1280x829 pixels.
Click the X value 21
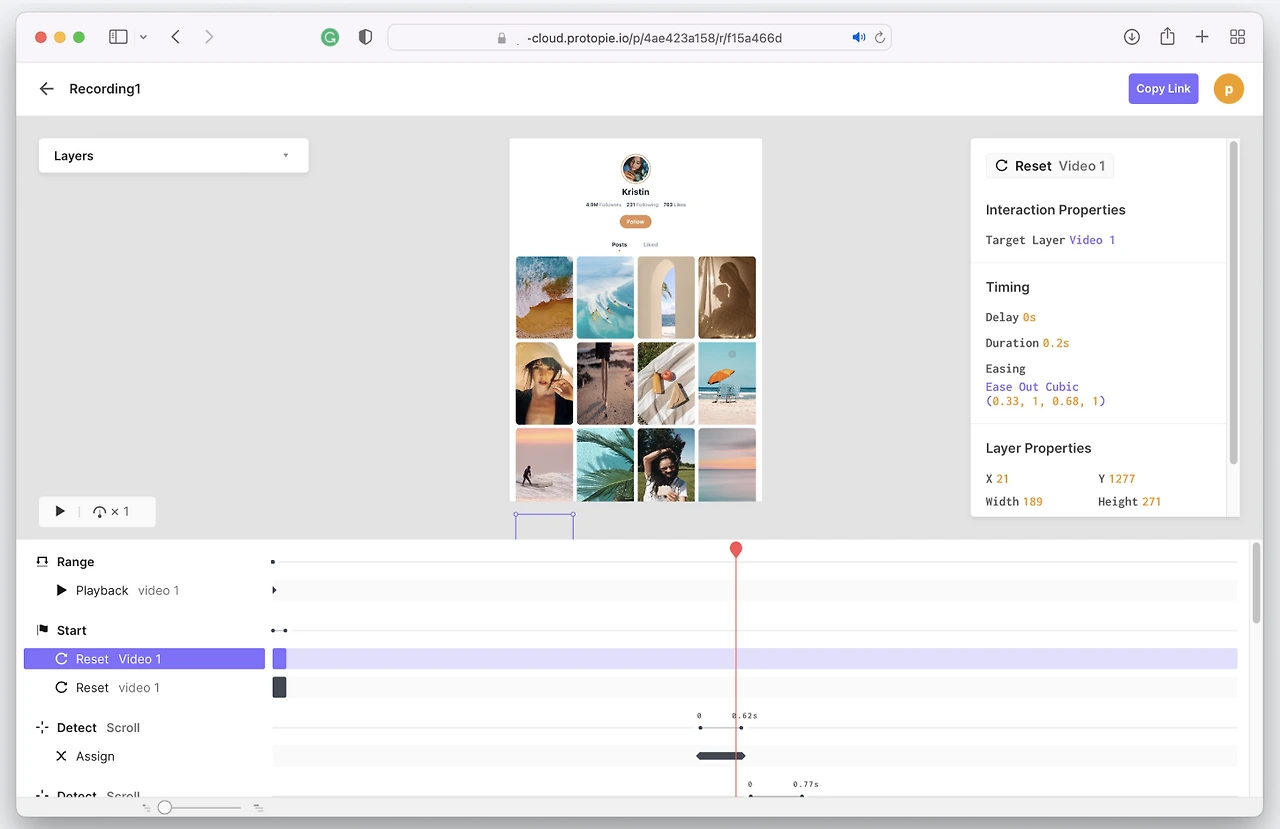pos(1003,479)
